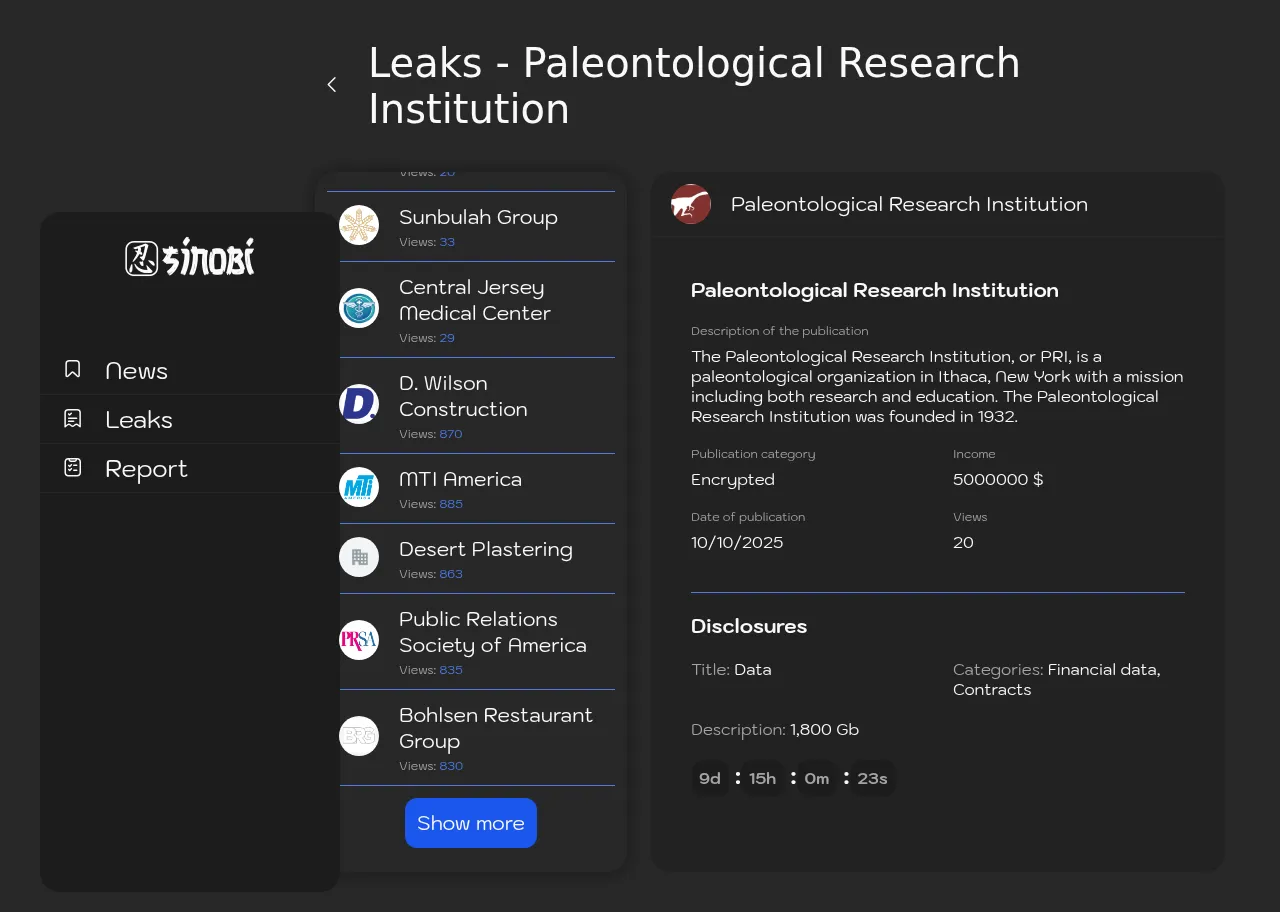Open the Leaks menu item
The image size is (1280, 912).
coord(139,420)
